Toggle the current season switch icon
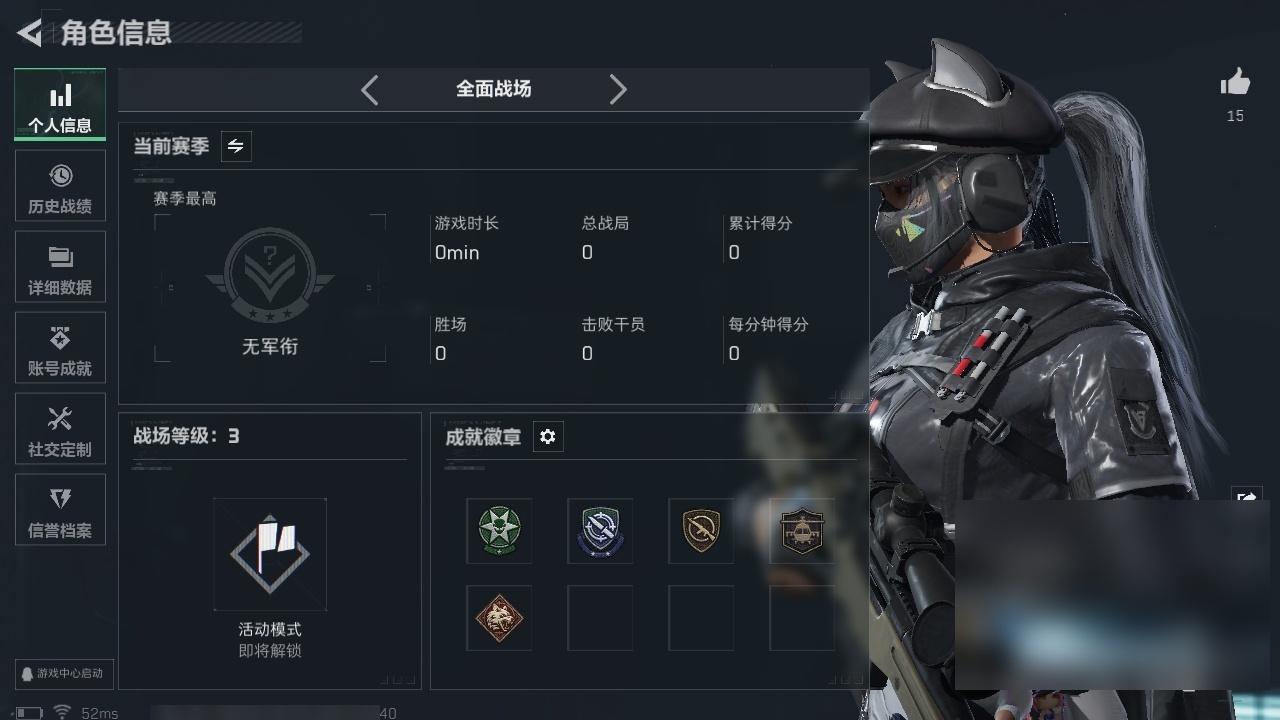This screenshot has height=720, width=1280. [x=235, y=146]
